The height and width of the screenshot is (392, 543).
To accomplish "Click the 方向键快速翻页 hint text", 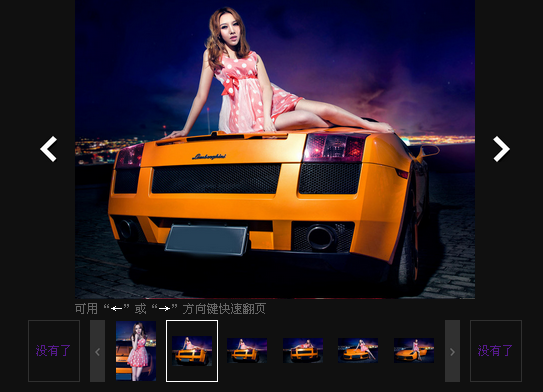I will click(224, 309).
